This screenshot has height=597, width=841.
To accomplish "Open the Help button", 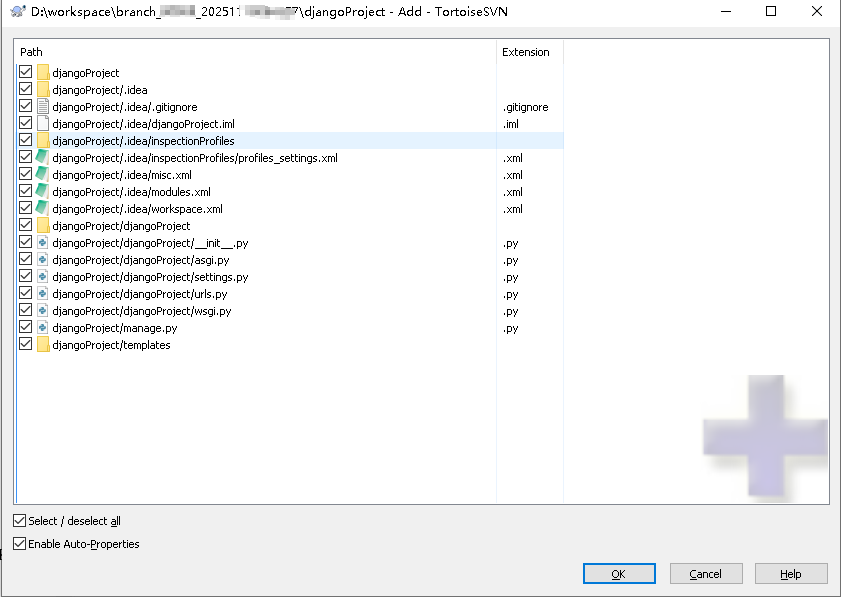I will tap(791, 573).
